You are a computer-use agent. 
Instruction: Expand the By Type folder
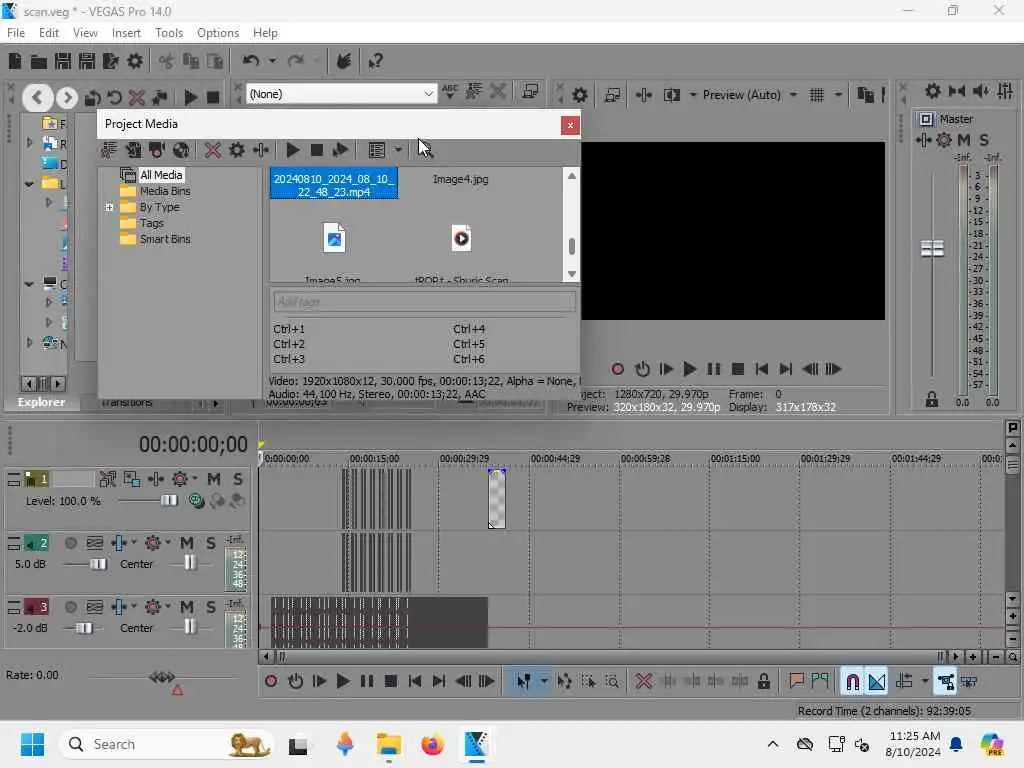point(109,208)
